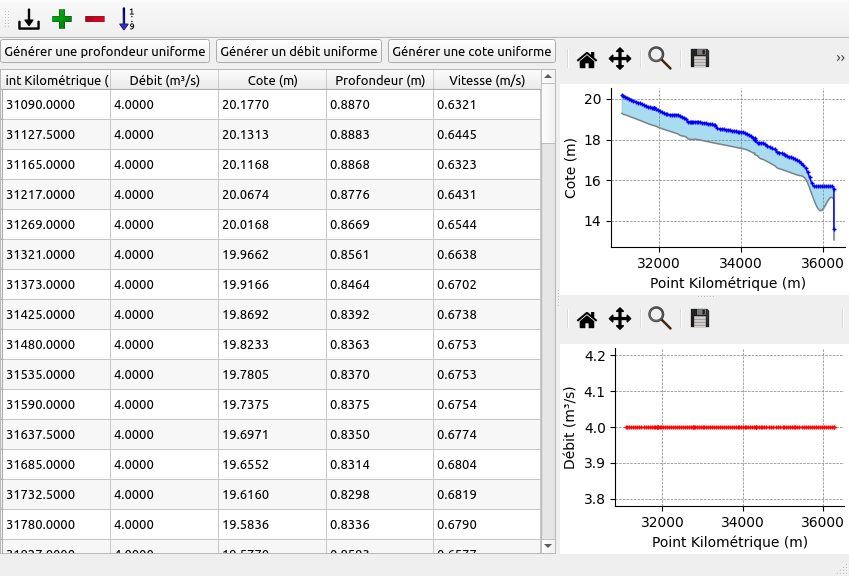Toggle zoom magnifier on Débit plot

[659, 318]
